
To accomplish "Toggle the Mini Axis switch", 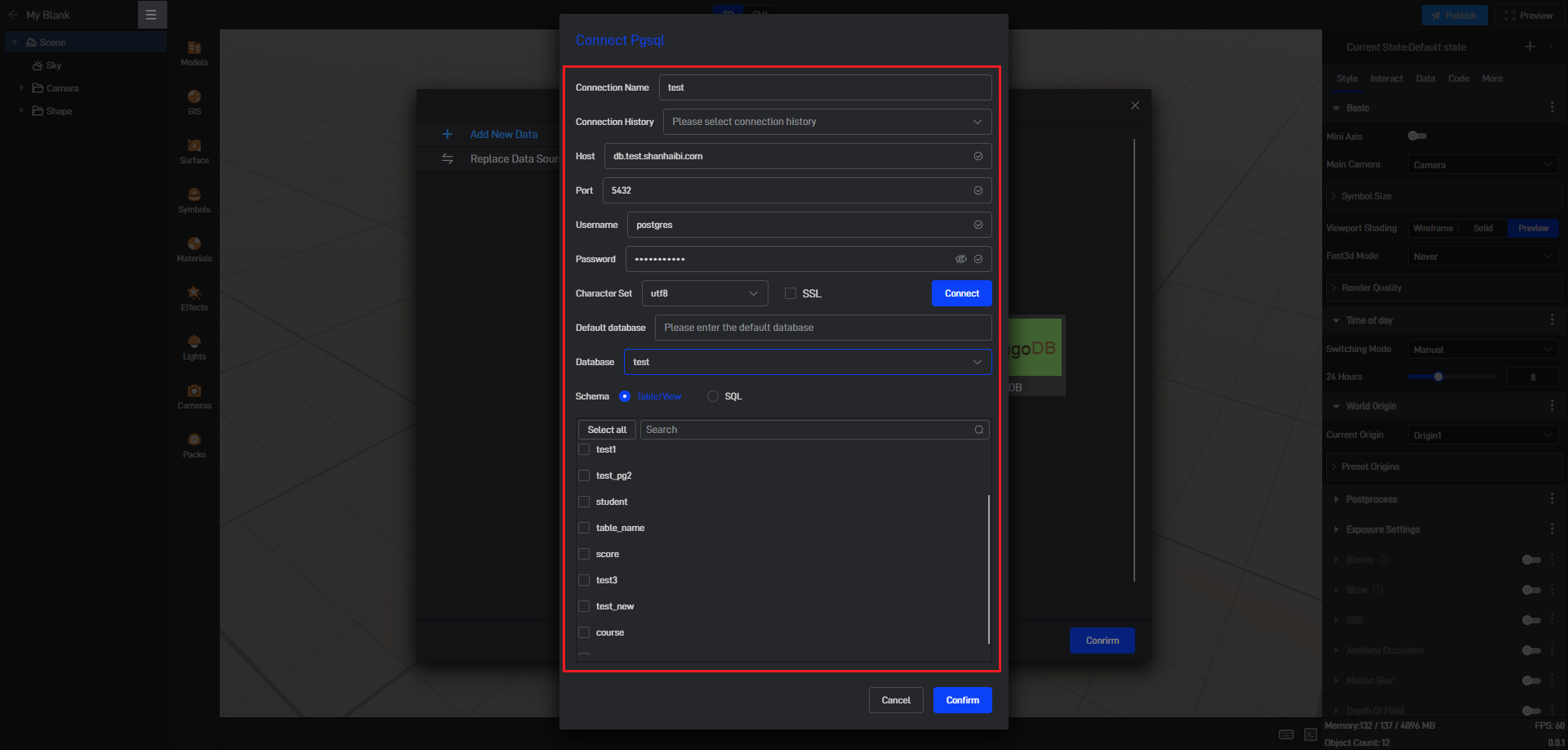I will click(1418, 136).
